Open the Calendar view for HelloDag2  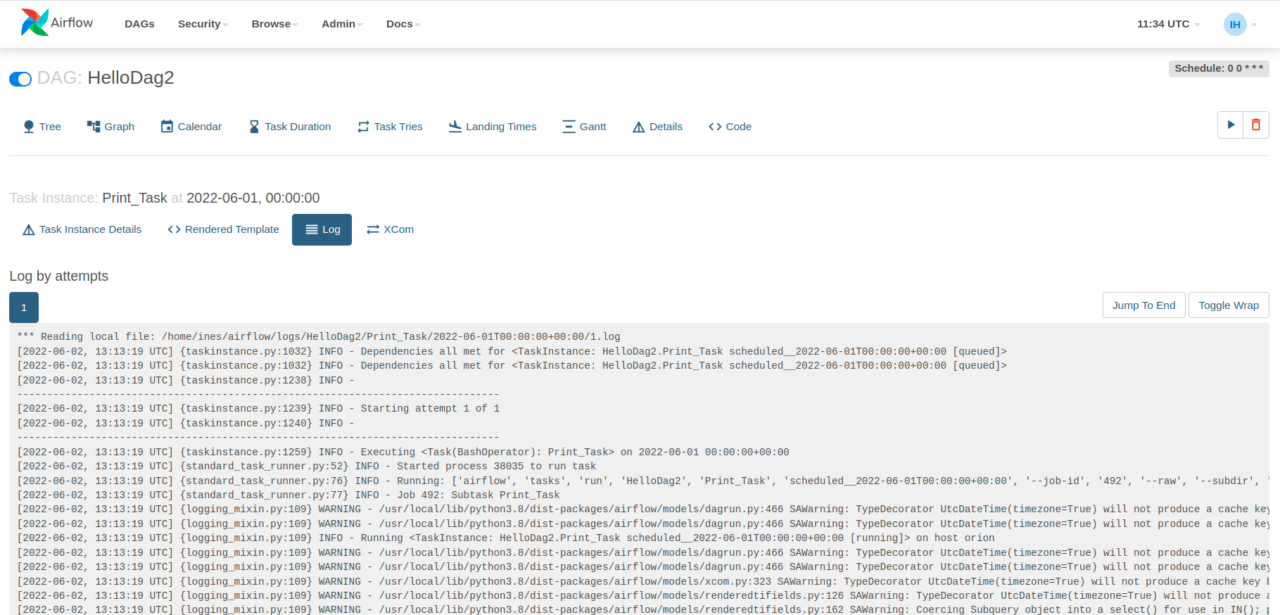click(x=191, y=126)
